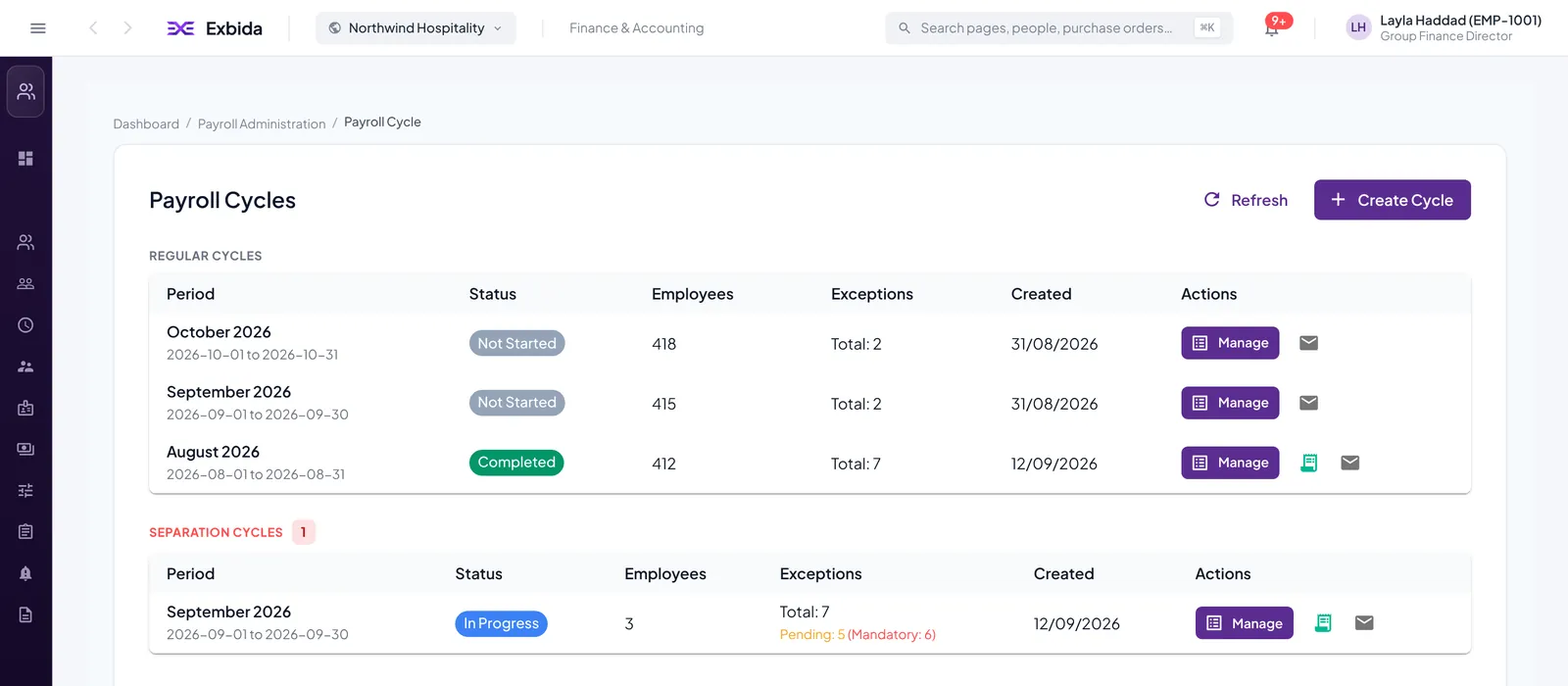
Task: Click the Create Cycle button
Action: point(1392,200)
